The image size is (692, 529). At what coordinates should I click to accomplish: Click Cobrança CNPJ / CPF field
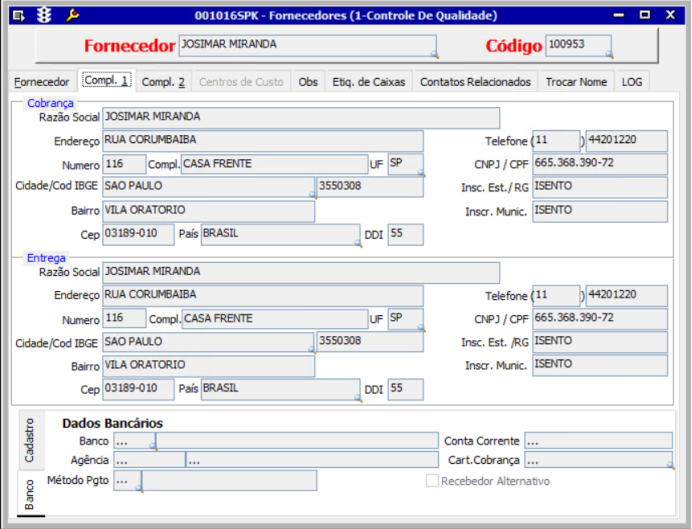[x=600, y=164]
